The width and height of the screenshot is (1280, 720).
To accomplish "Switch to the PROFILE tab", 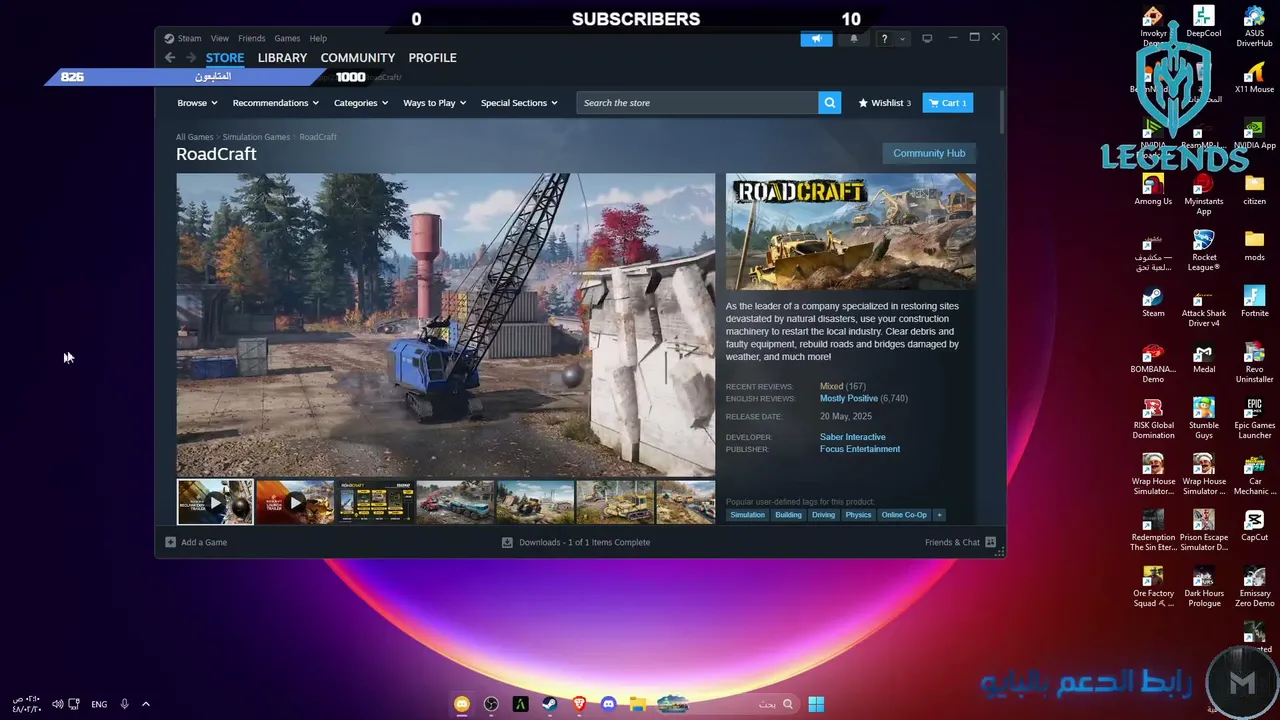I will 432,58.
